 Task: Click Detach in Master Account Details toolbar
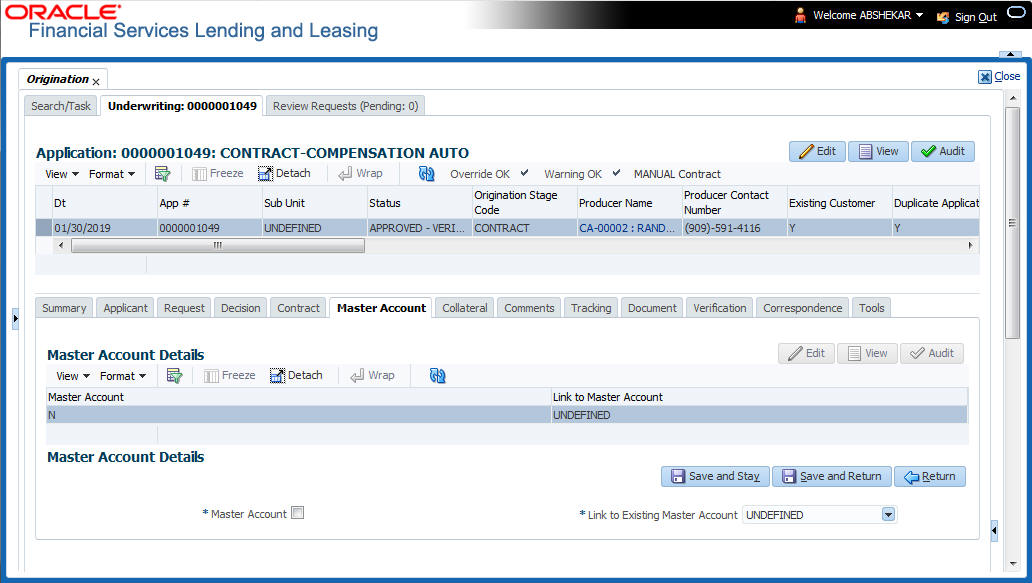tap(296, 376)
